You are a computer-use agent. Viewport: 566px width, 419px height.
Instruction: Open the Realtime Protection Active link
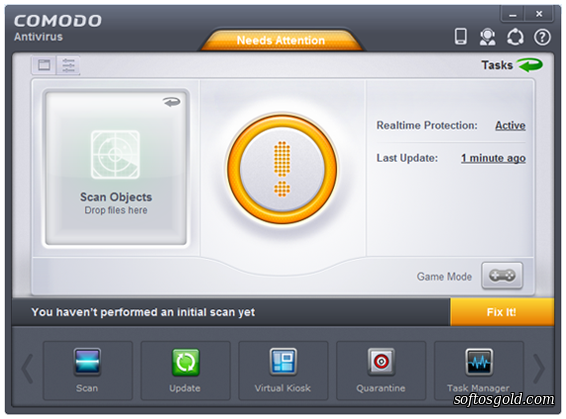510,126
